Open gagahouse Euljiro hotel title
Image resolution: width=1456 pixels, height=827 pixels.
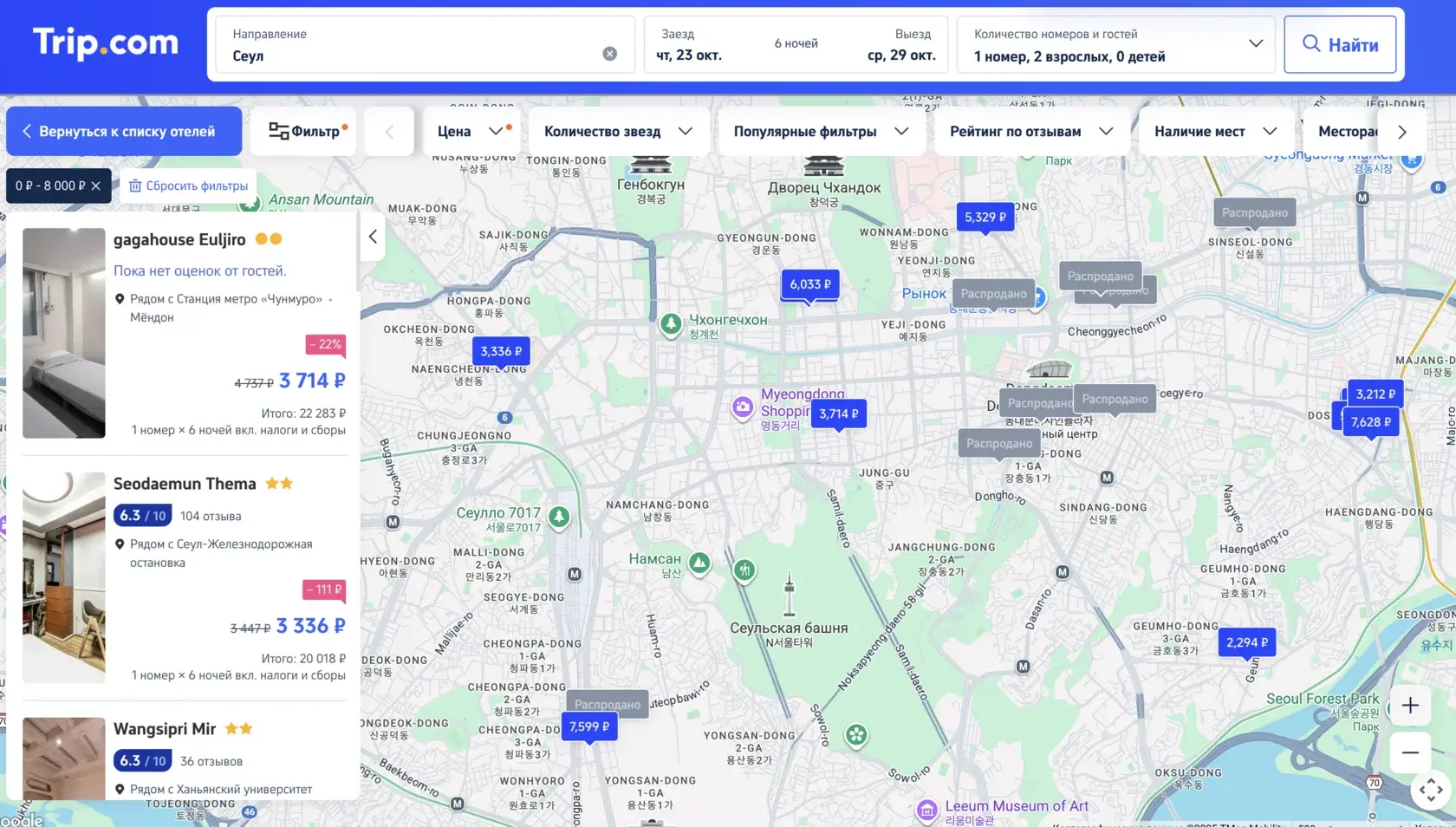click(x=179, y=239)
